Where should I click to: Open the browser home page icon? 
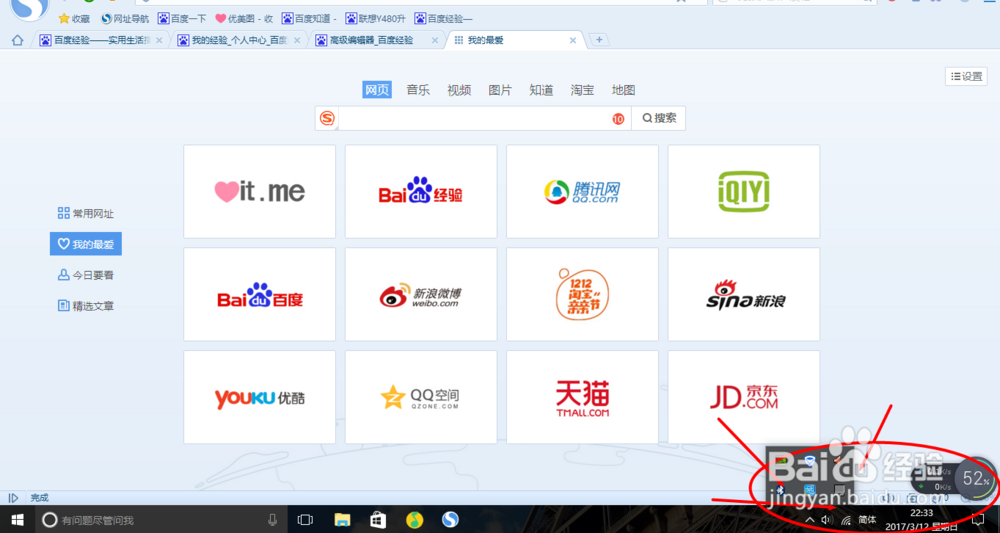(x=17, y=40)
